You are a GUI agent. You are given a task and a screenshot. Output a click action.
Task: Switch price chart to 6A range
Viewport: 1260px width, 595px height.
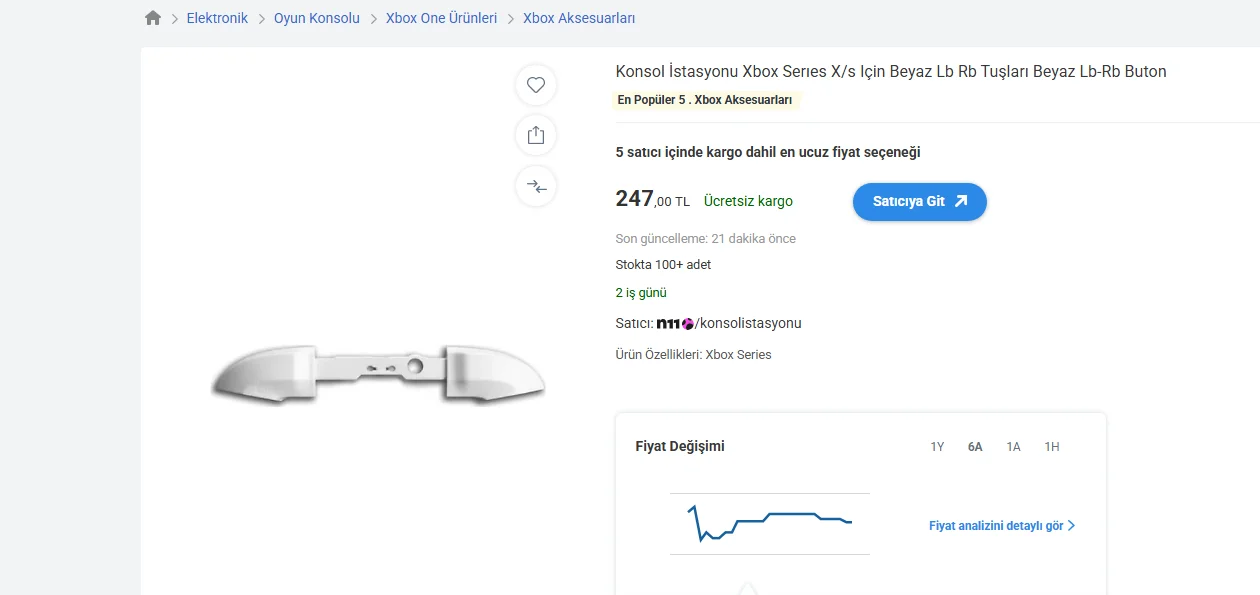[975, 447]
